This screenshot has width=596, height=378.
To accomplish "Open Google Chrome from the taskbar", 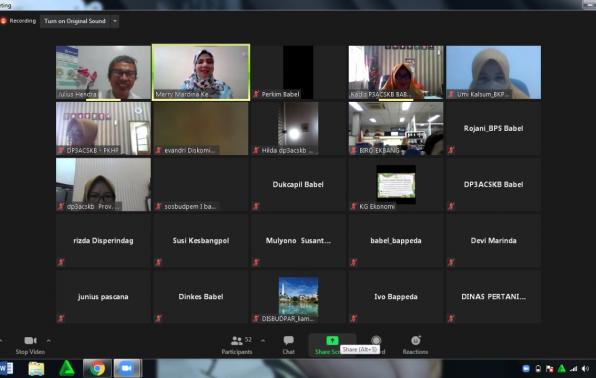I will [x=97, y=368].
